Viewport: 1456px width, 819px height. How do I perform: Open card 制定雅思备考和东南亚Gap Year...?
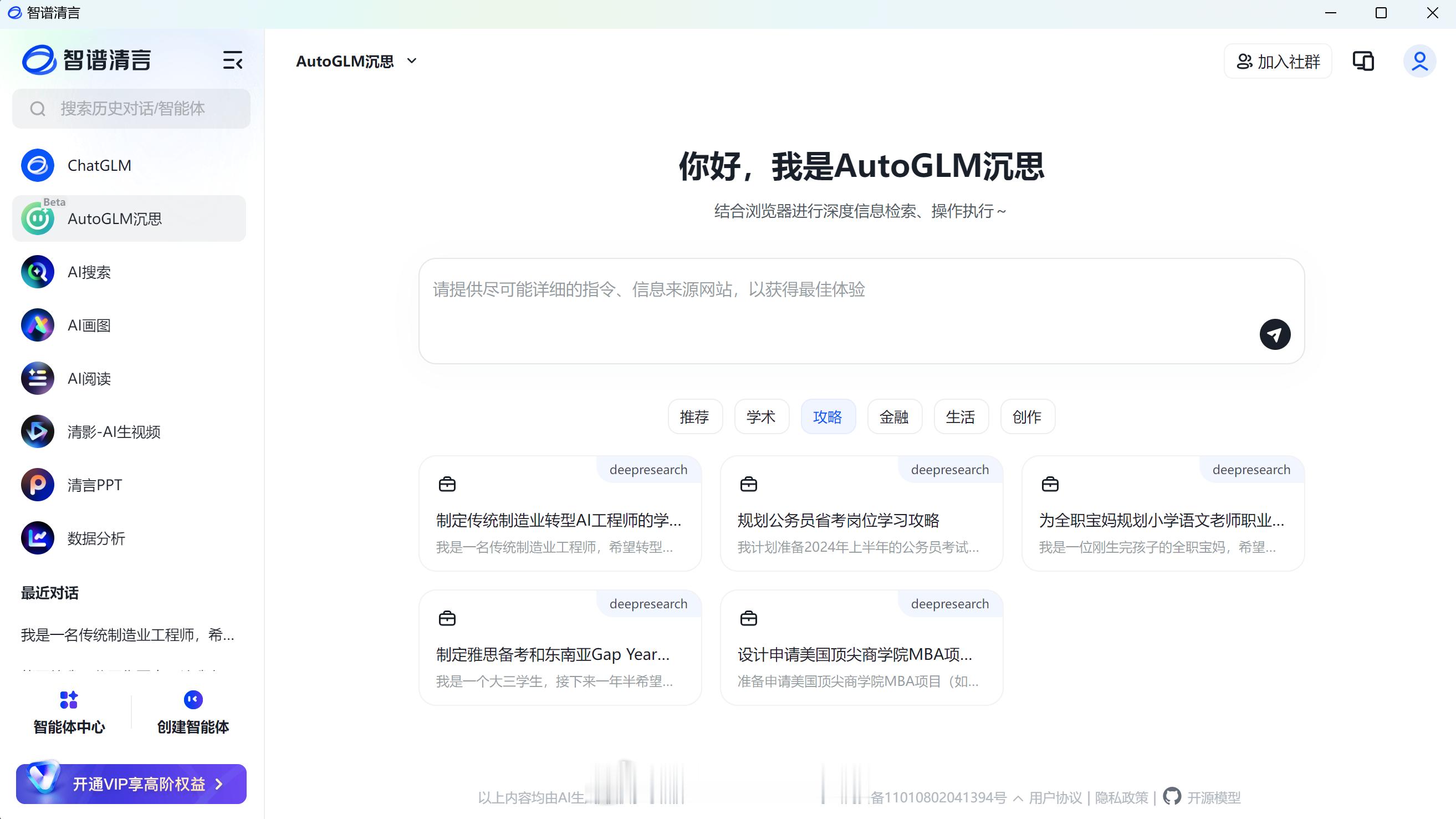click(x=560, y=648)
